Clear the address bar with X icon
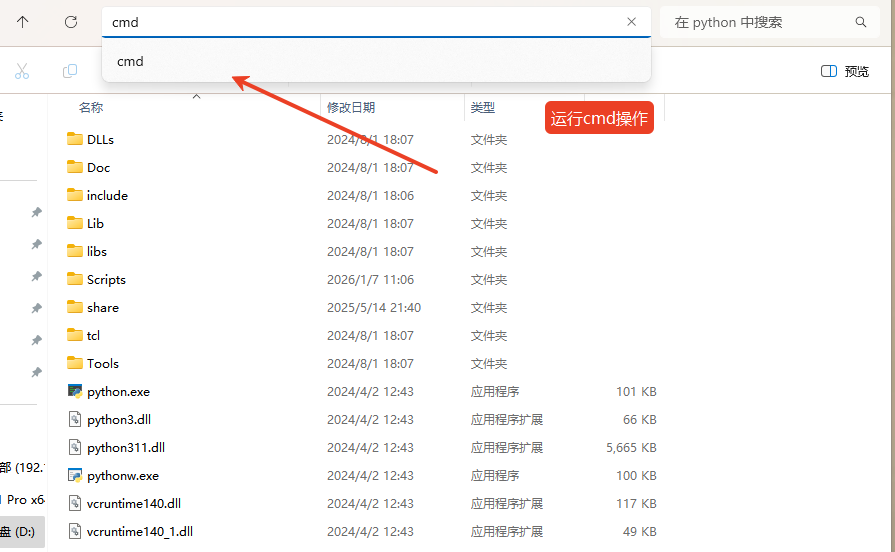 pyautogui.click(x=631, y=22)
